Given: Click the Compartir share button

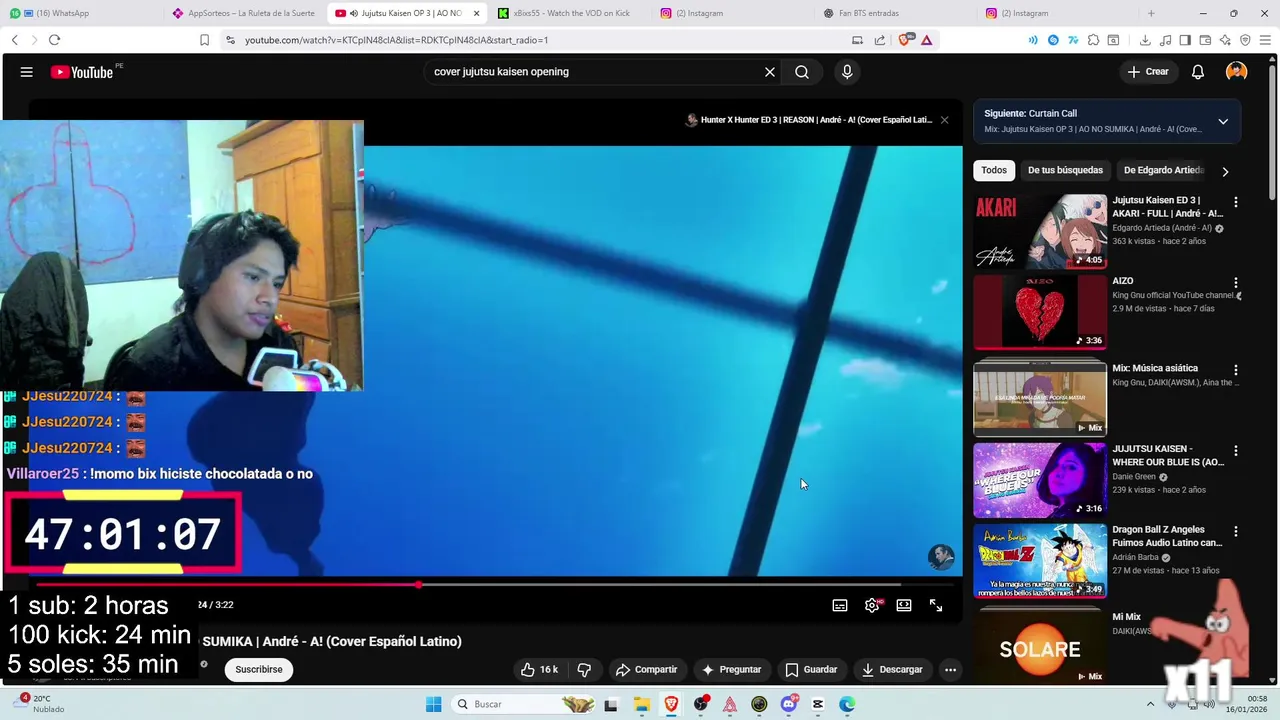Looking at the screenshot, I should click(x=647, y=670).
